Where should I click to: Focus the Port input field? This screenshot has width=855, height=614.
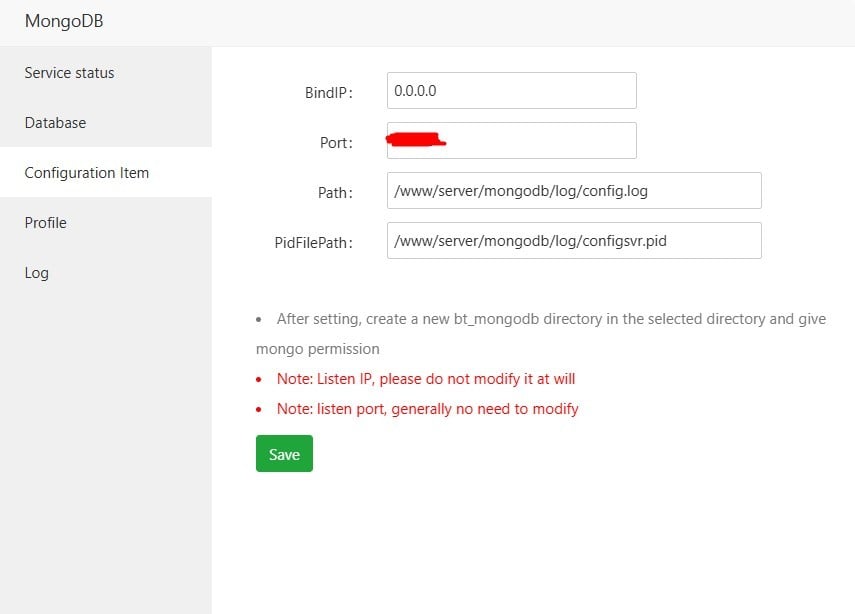540,141
